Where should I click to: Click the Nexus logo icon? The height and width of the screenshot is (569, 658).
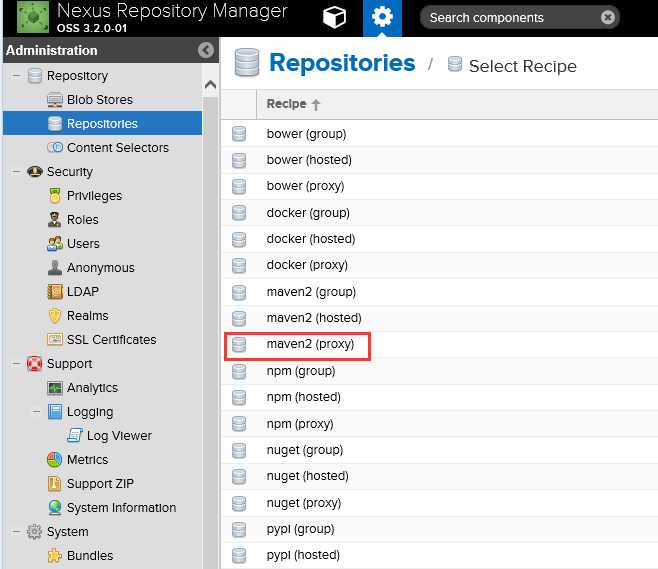(x=33, y=17)
